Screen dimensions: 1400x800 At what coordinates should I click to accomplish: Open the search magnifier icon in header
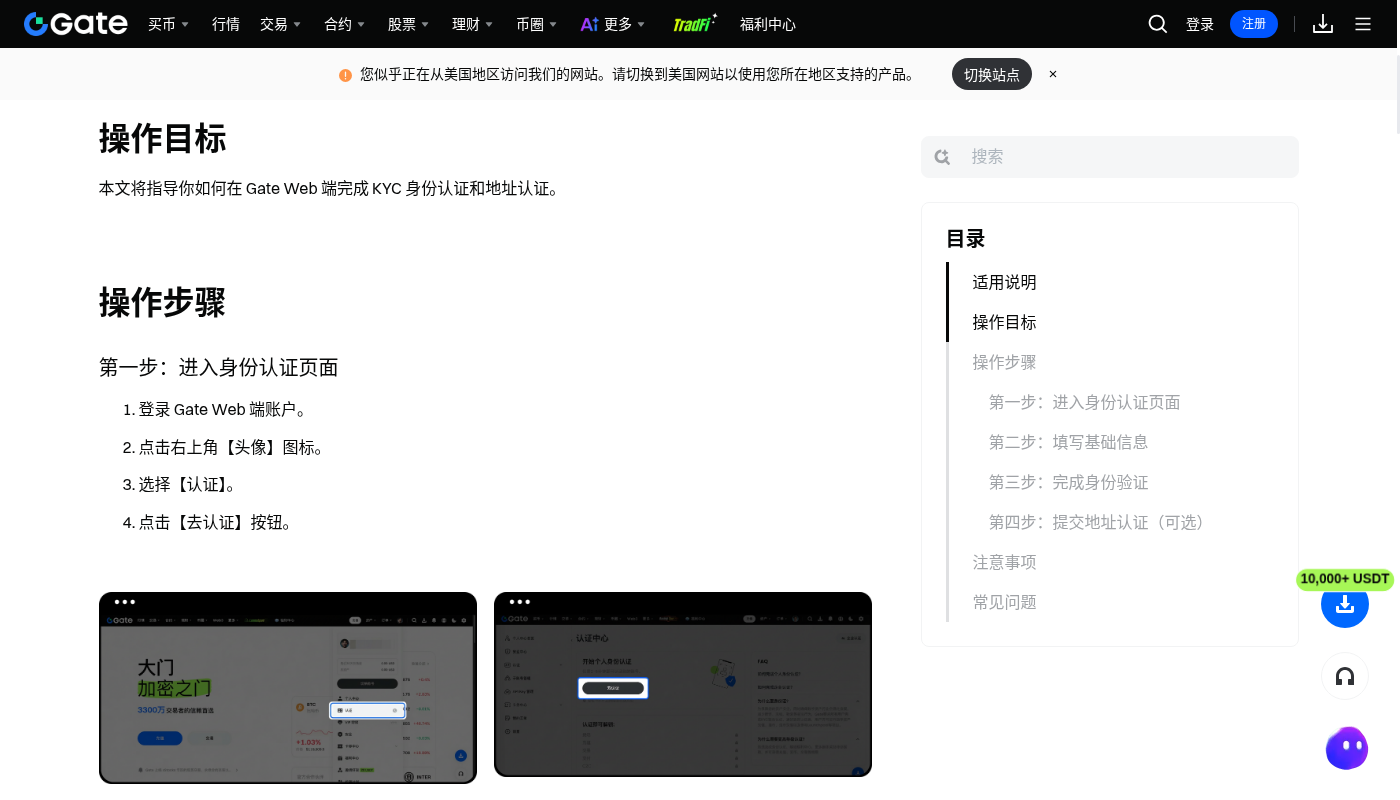(x=1158, y=24)
